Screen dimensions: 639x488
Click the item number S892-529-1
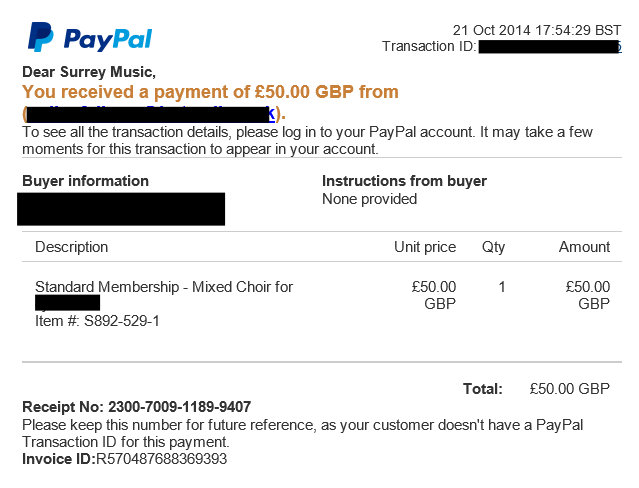97,321
